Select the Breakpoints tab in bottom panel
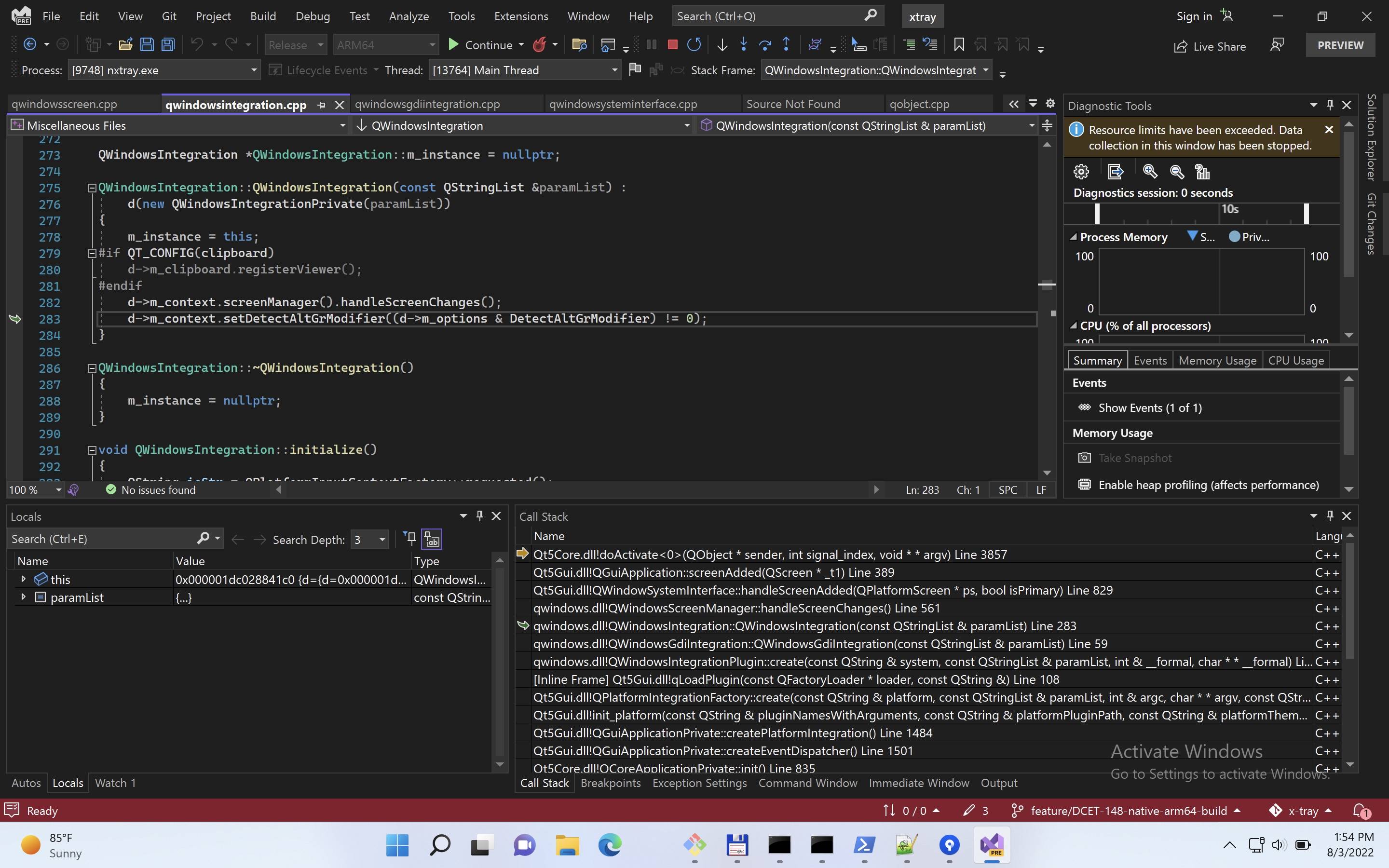 [x=610, y=782]
